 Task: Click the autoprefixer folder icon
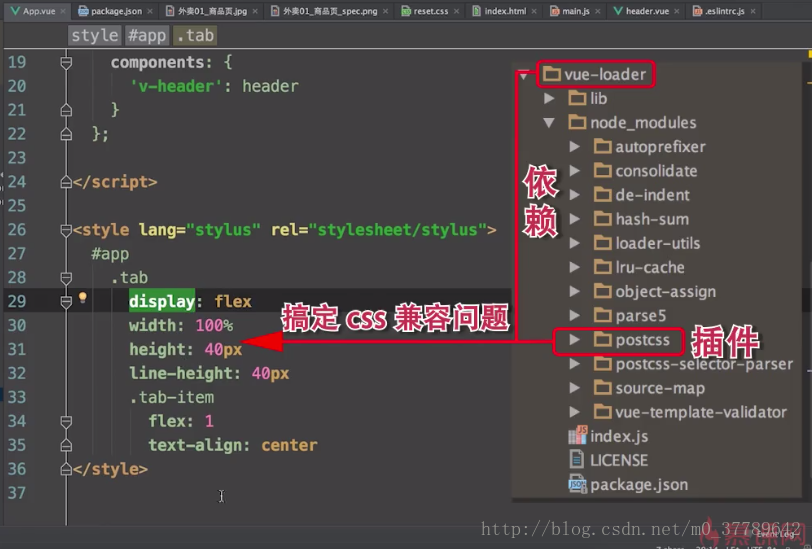pos(602,147)
